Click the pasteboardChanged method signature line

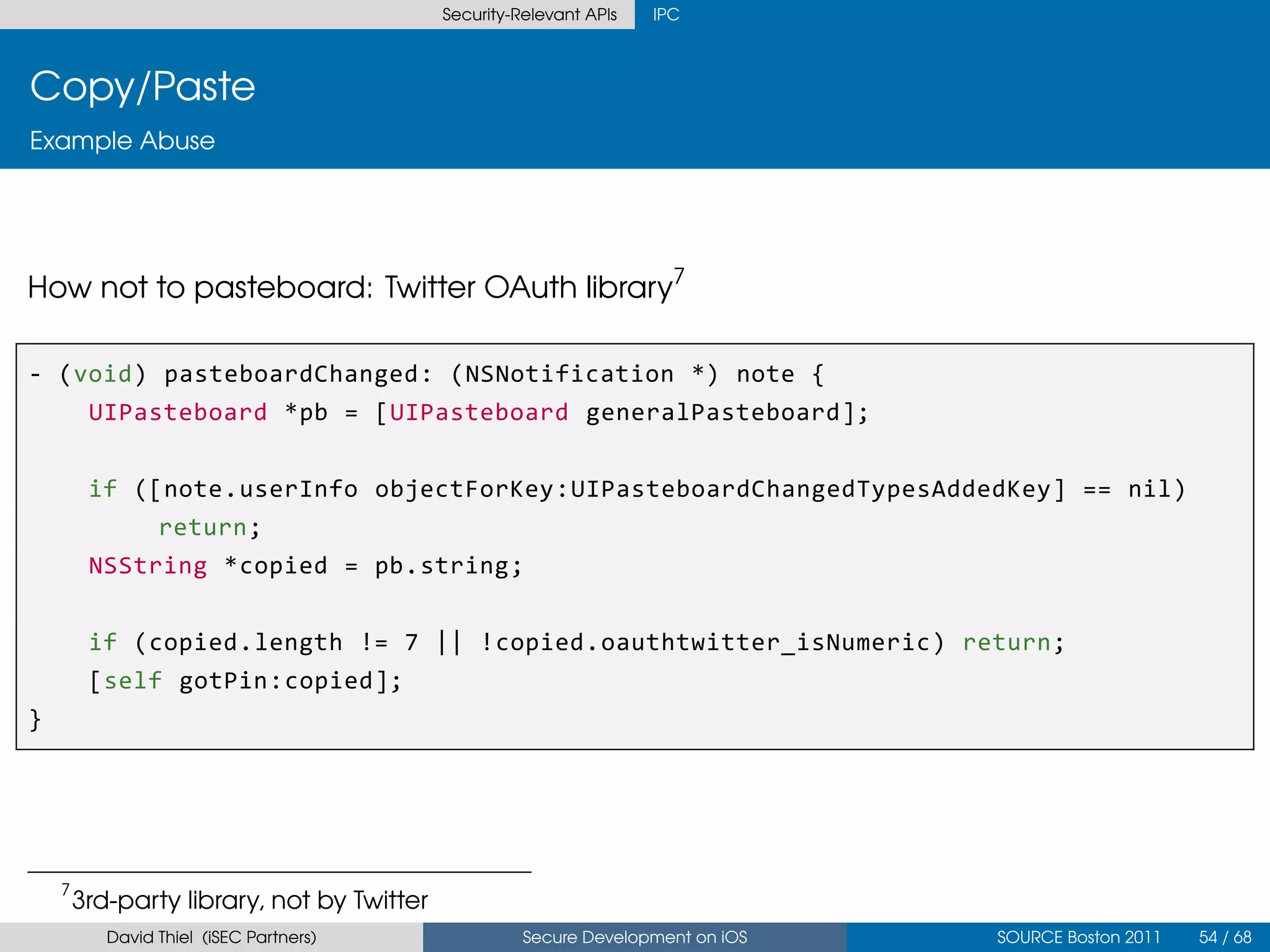[x=427, y=374]
